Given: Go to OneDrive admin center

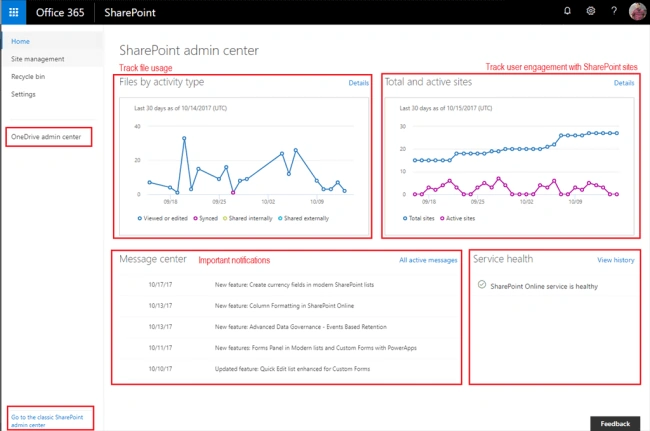Looking at the screenshot, I should (x=46, y=137).
